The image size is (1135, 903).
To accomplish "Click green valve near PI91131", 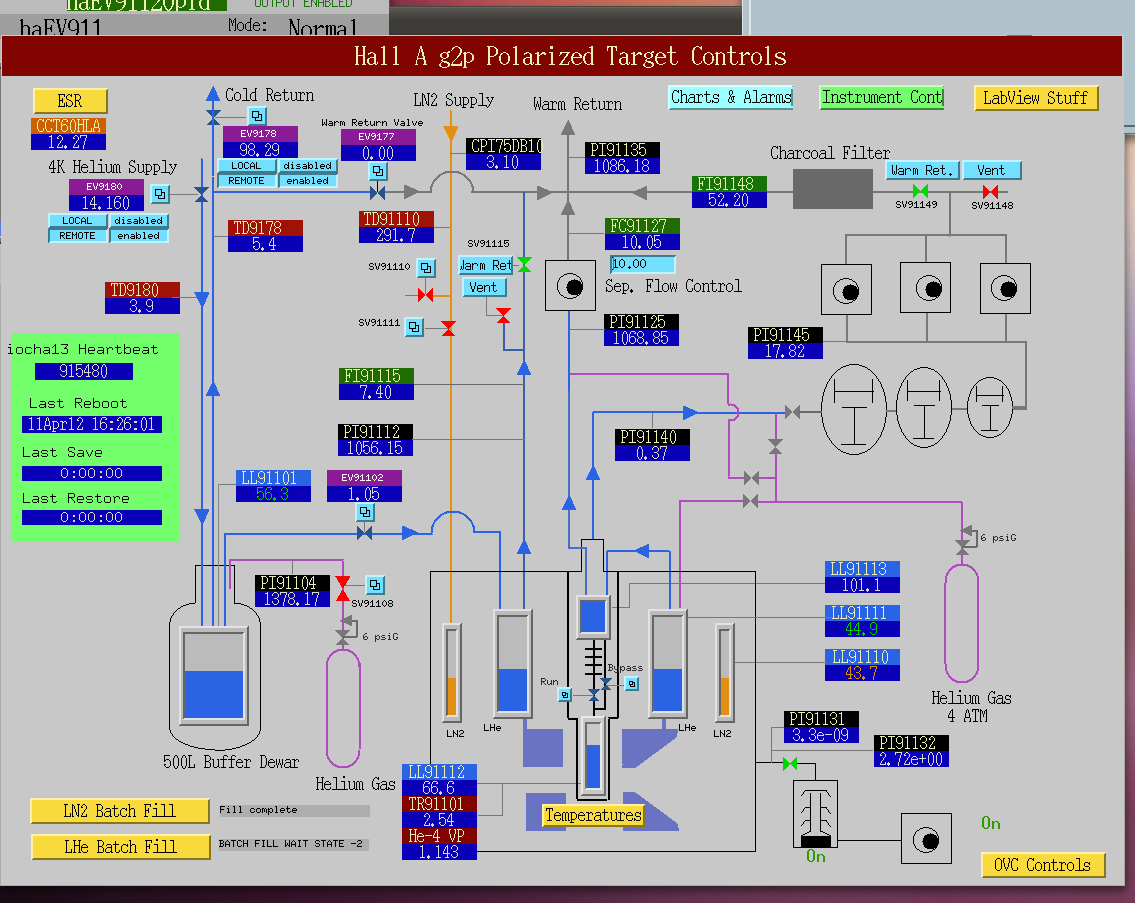I will (x=790, y=763).
